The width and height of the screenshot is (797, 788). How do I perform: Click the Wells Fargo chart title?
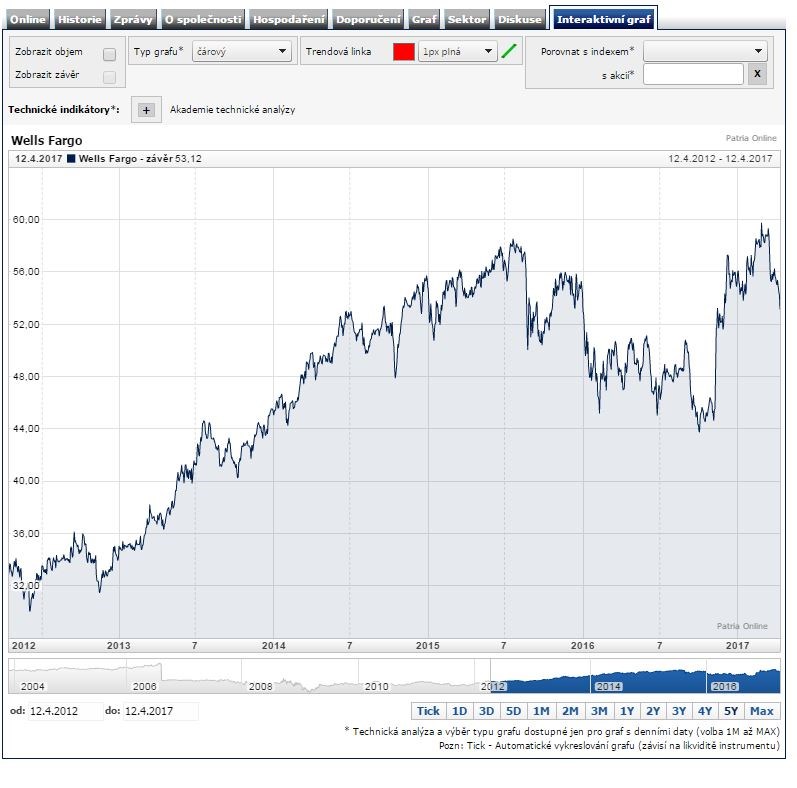click(47, 140)
